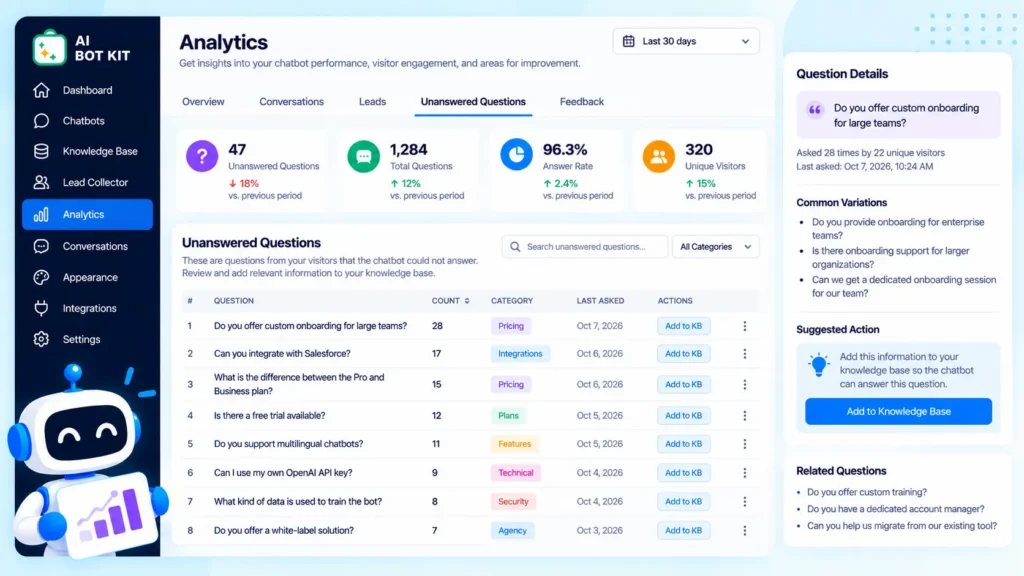The height and width of the screenshot is (576, 1024).
Task: Click the Technical category tag
Action: coord(515,473)
